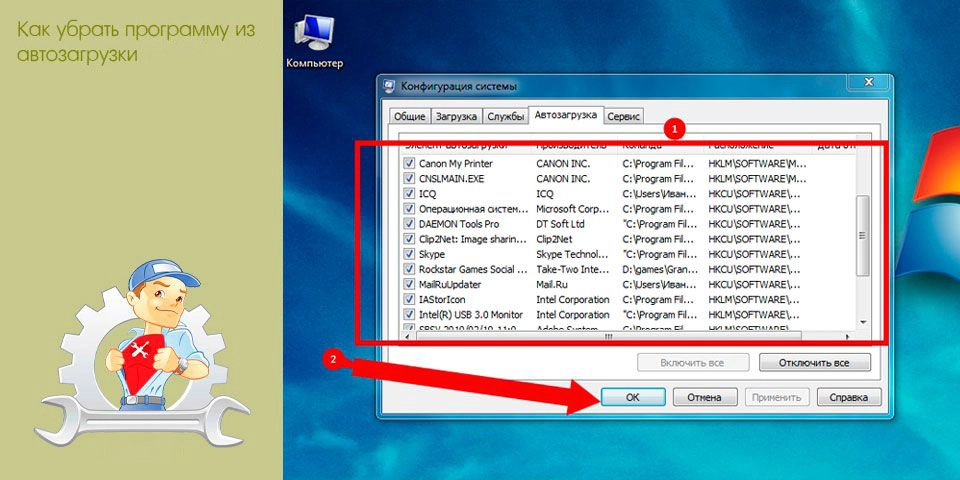Click the horizontal scrollbar under the startup list

click(608, 337)
